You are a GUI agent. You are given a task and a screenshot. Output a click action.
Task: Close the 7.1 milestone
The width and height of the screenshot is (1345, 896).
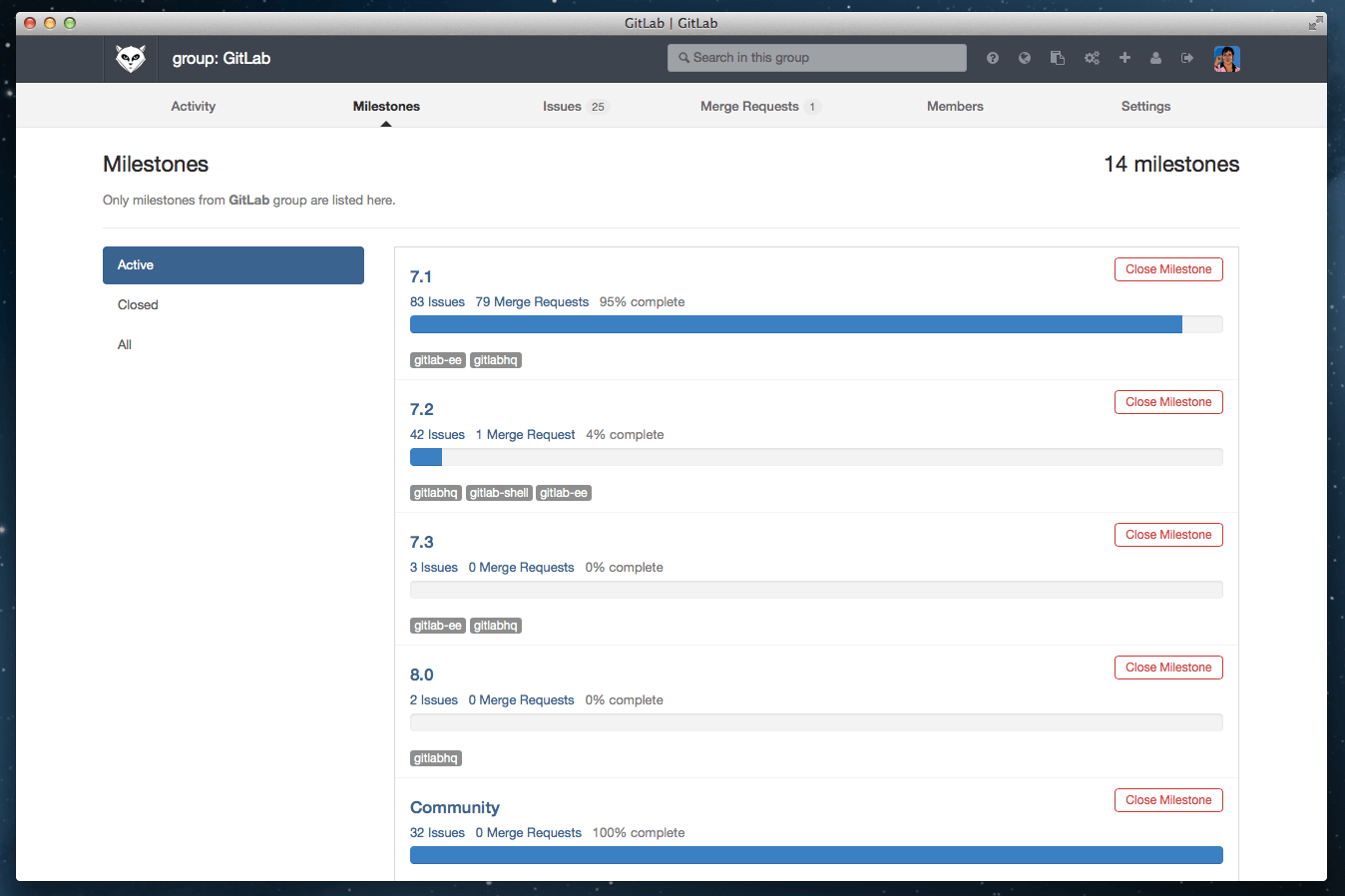tap(1167, 269)
